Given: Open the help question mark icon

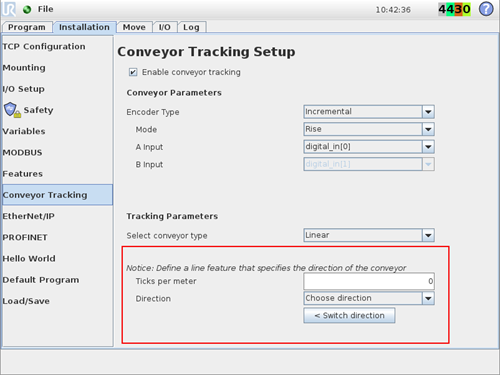Looking at the screenshot, I should (486, 9).
